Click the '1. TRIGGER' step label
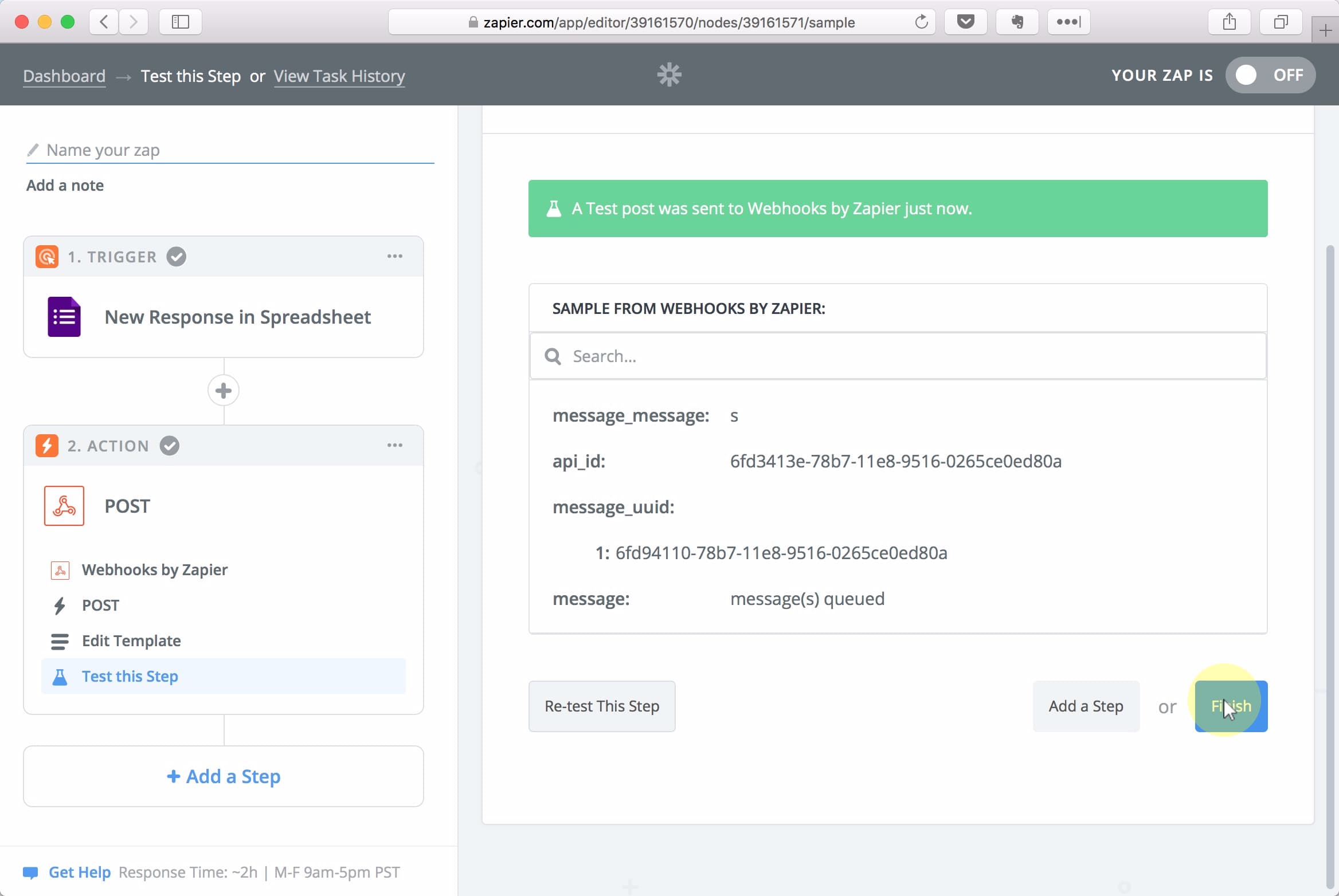 coord(112,257)
